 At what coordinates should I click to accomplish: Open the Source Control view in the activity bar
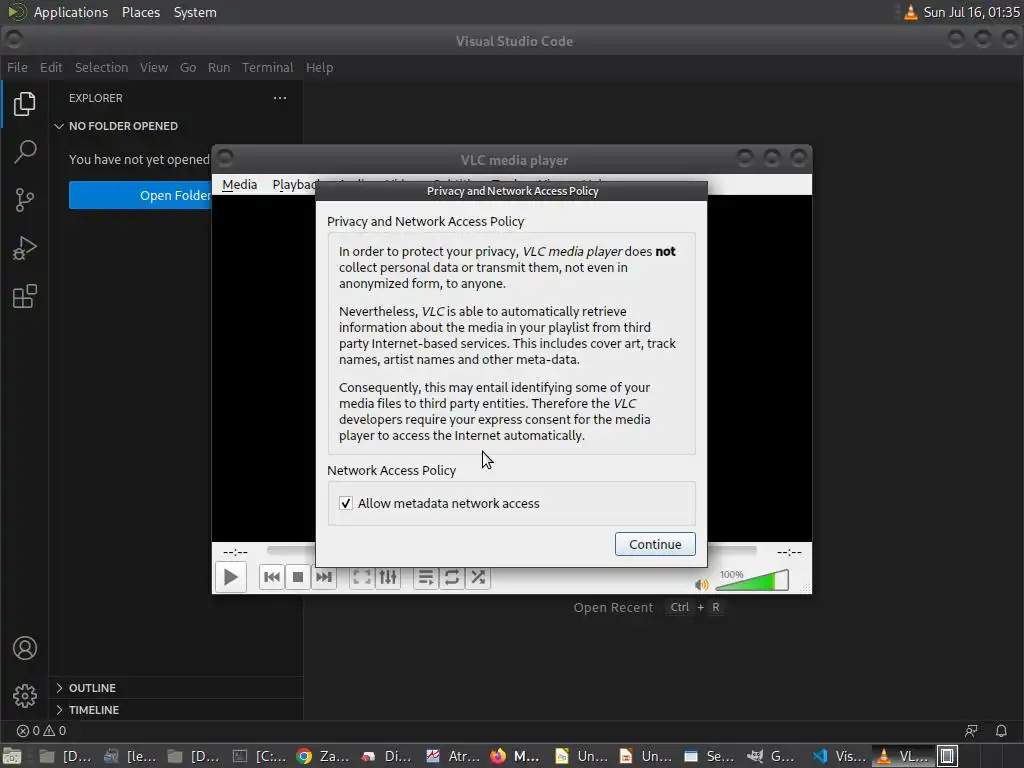[x=24, y=200]
